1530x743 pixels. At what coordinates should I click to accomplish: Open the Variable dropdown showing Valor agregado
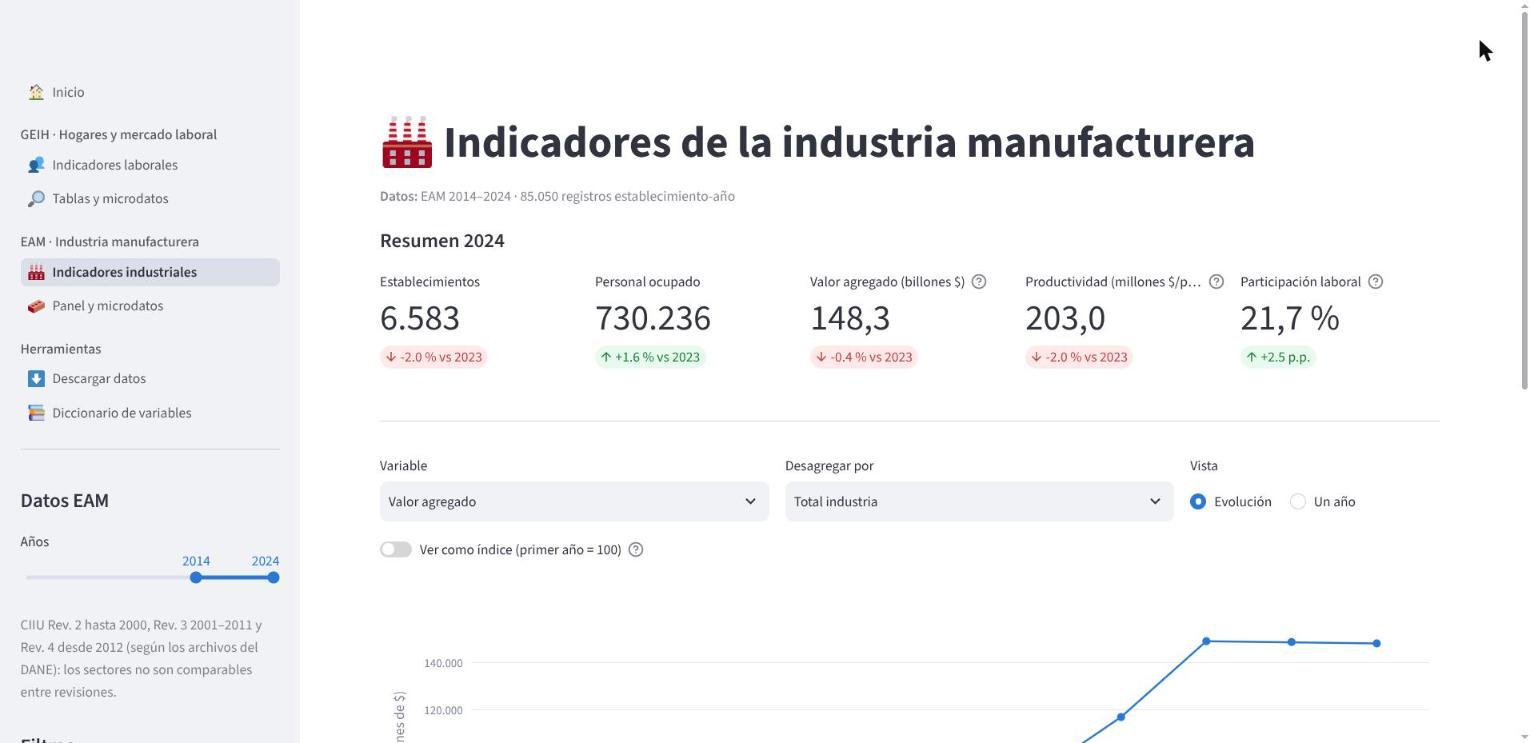point(574,501)
